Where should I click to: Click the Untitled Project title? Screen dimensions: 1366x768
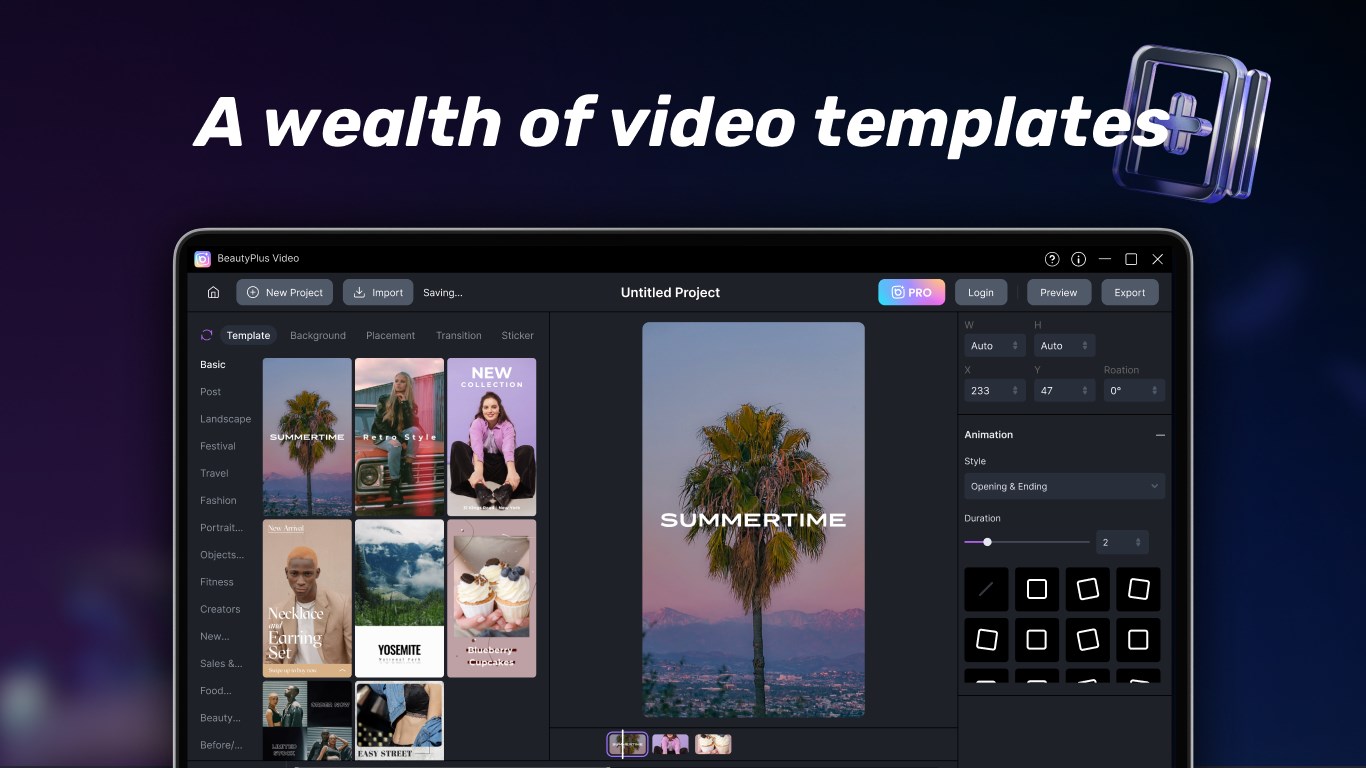(x=670, y=292)
